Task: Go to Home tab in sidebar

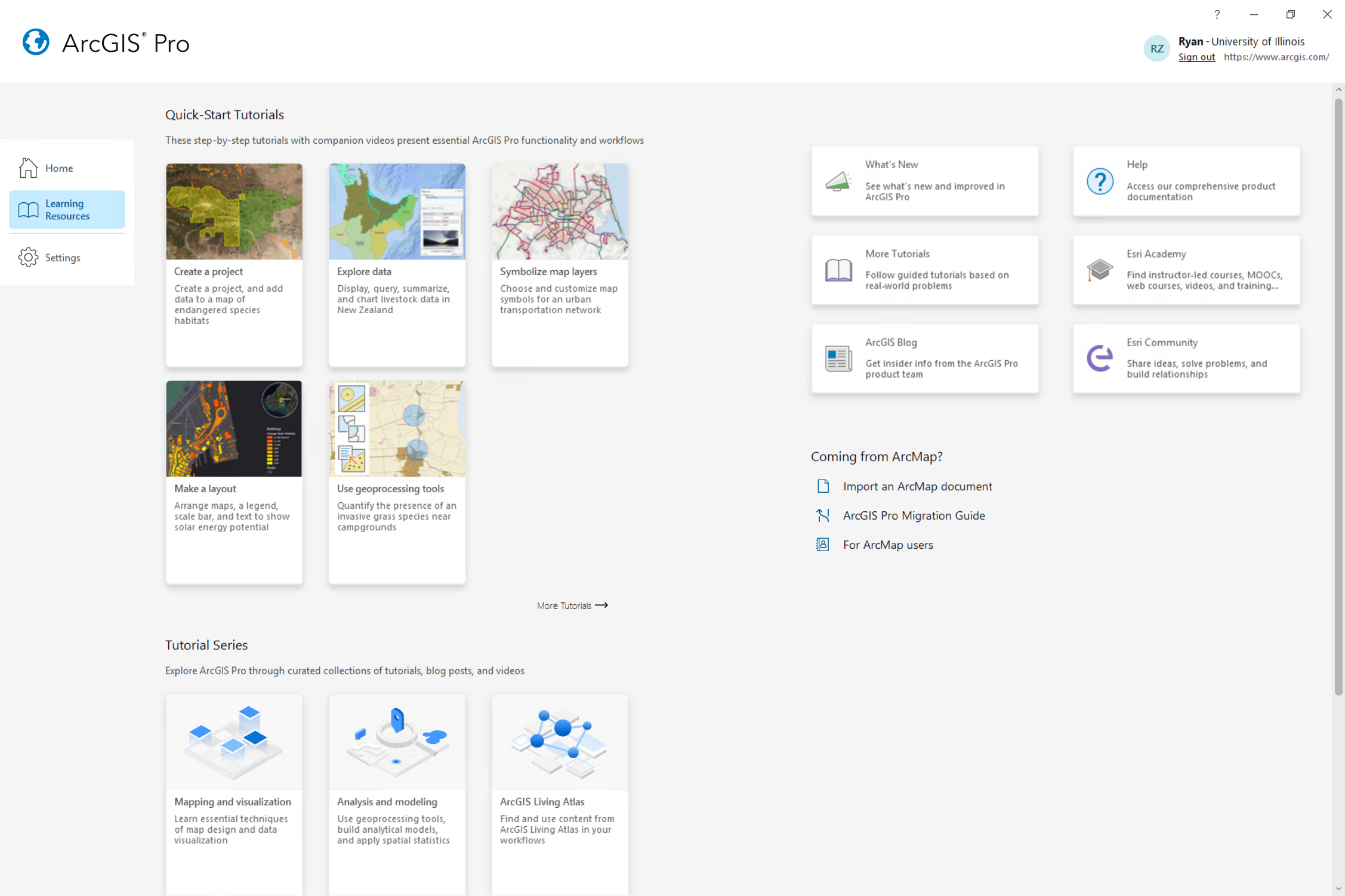Action: 67,168
